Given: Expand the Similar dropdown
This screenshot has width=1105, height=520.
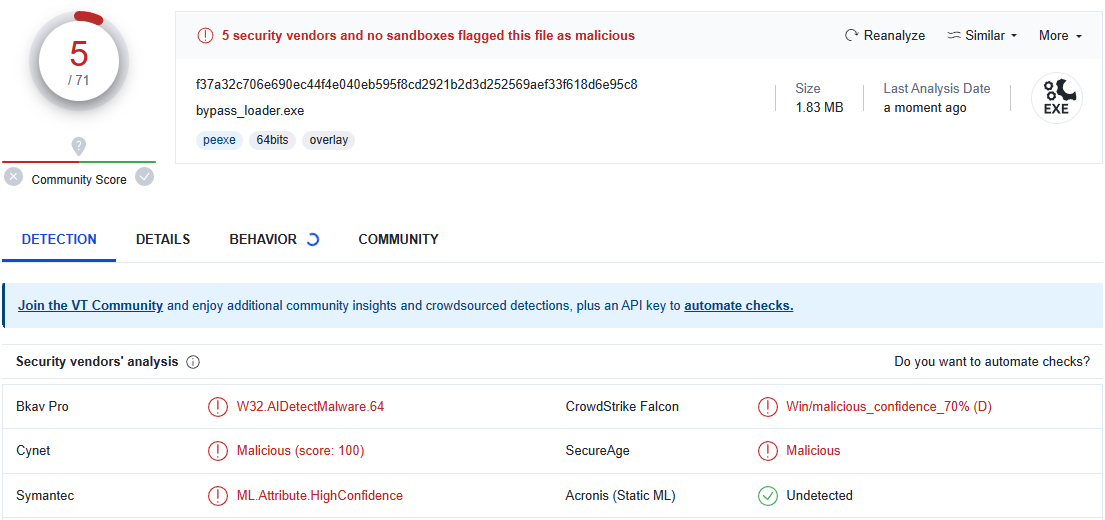Looking at the screenshot, I should click(982, 36).
